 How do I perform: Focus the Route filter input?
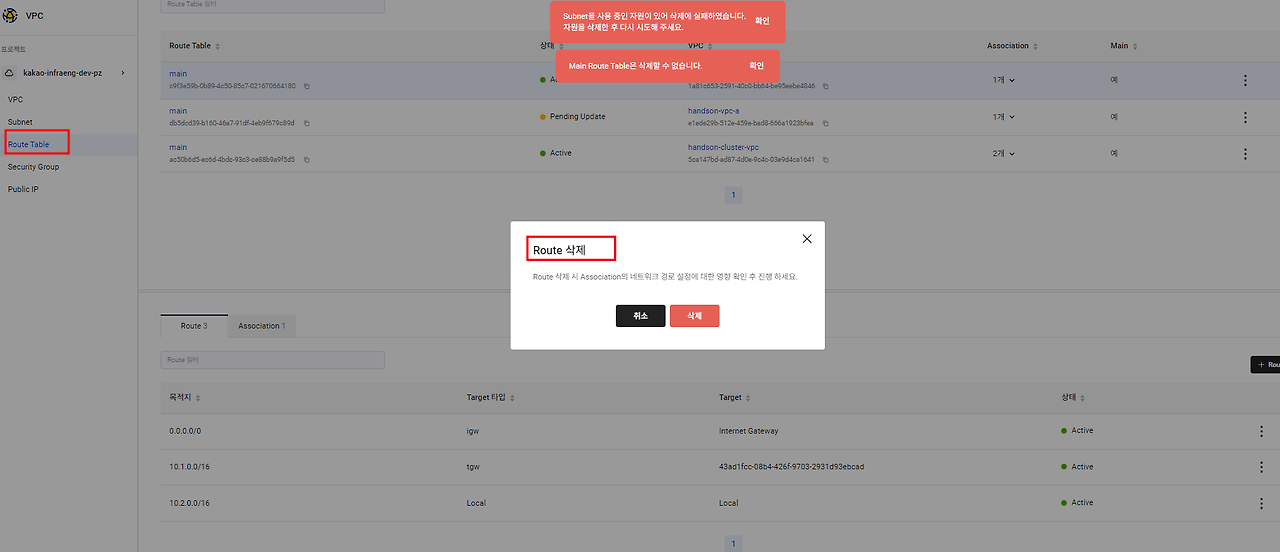coord(272,359)
